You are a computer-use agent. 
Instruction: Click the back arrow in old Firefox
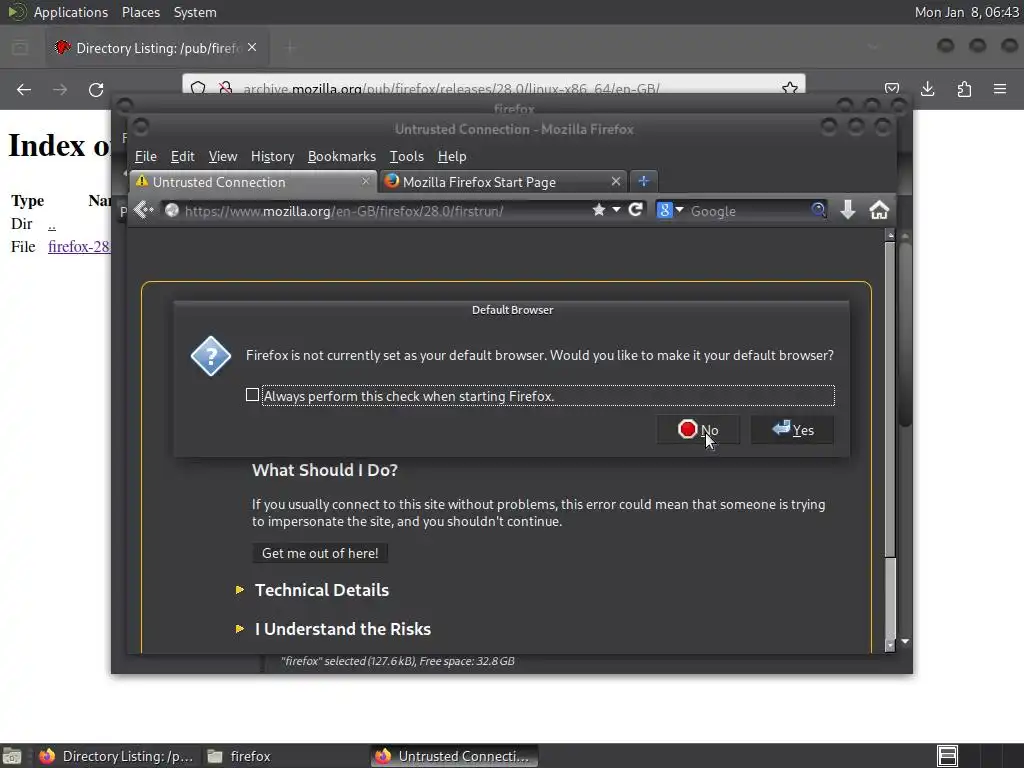click(x=143, y=210)
